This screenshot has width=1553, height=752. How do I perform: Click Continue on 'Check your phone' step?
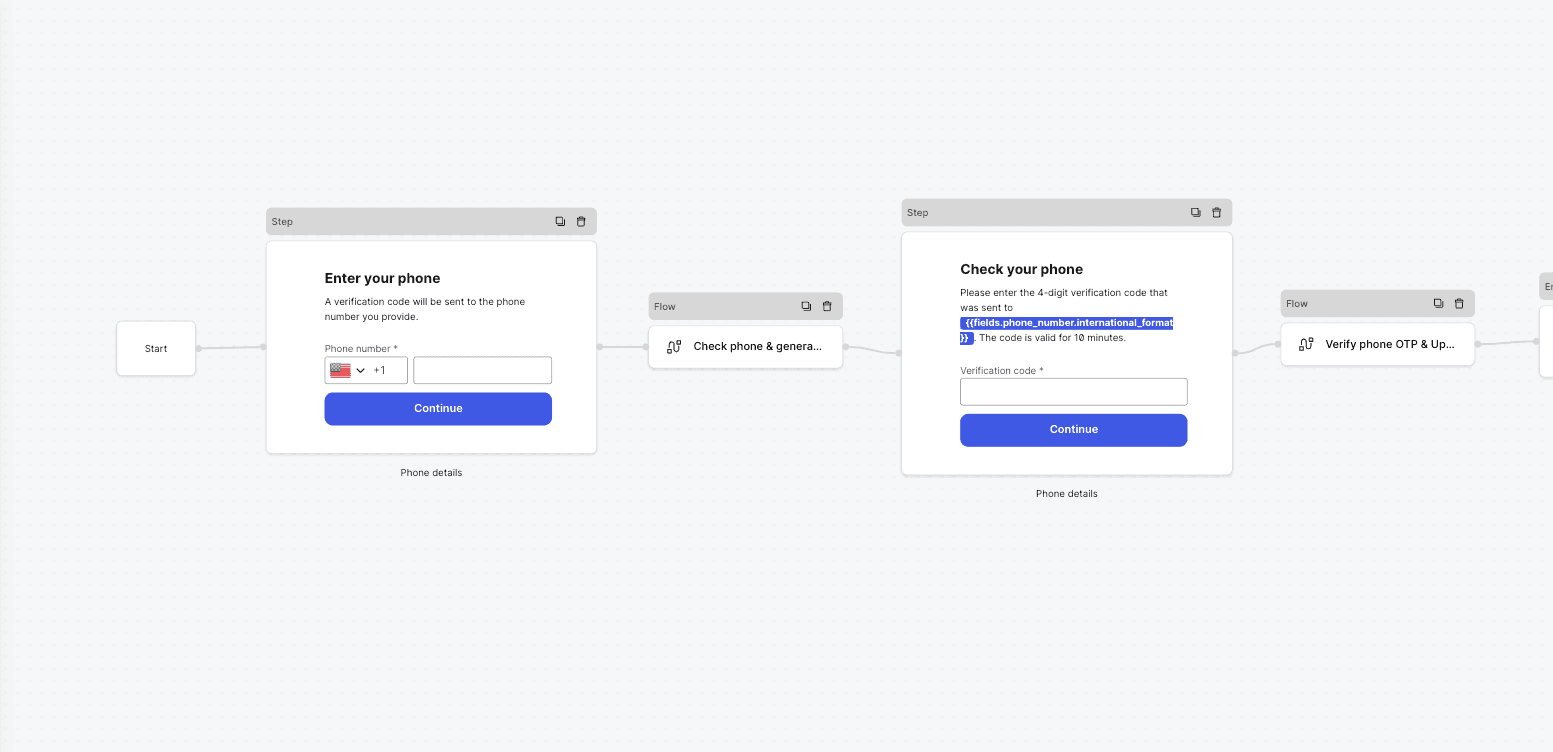[x=1073, y=429]
